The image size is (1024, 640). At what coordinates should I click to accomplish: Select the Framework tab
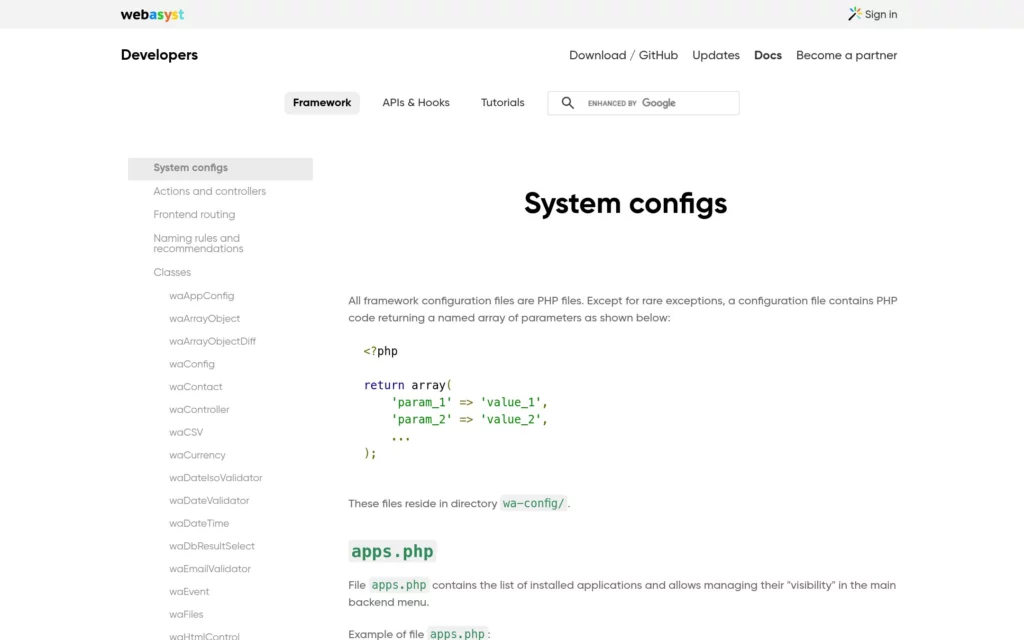[322, 103]
